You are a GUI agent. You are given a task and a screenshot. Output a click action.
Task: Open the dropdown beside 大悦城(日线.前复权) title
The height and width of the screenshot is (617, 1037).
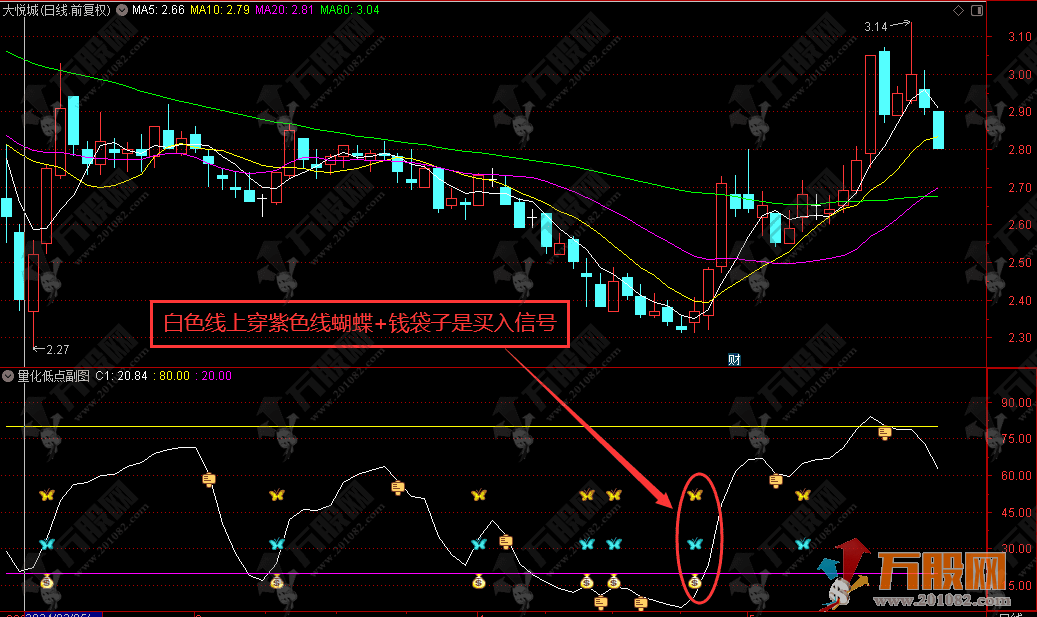[122, 10]
